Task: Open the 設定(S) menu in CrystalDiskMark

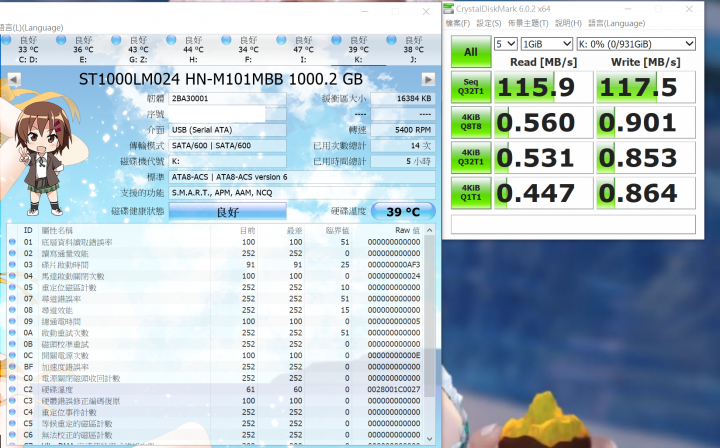Action: 489,23
